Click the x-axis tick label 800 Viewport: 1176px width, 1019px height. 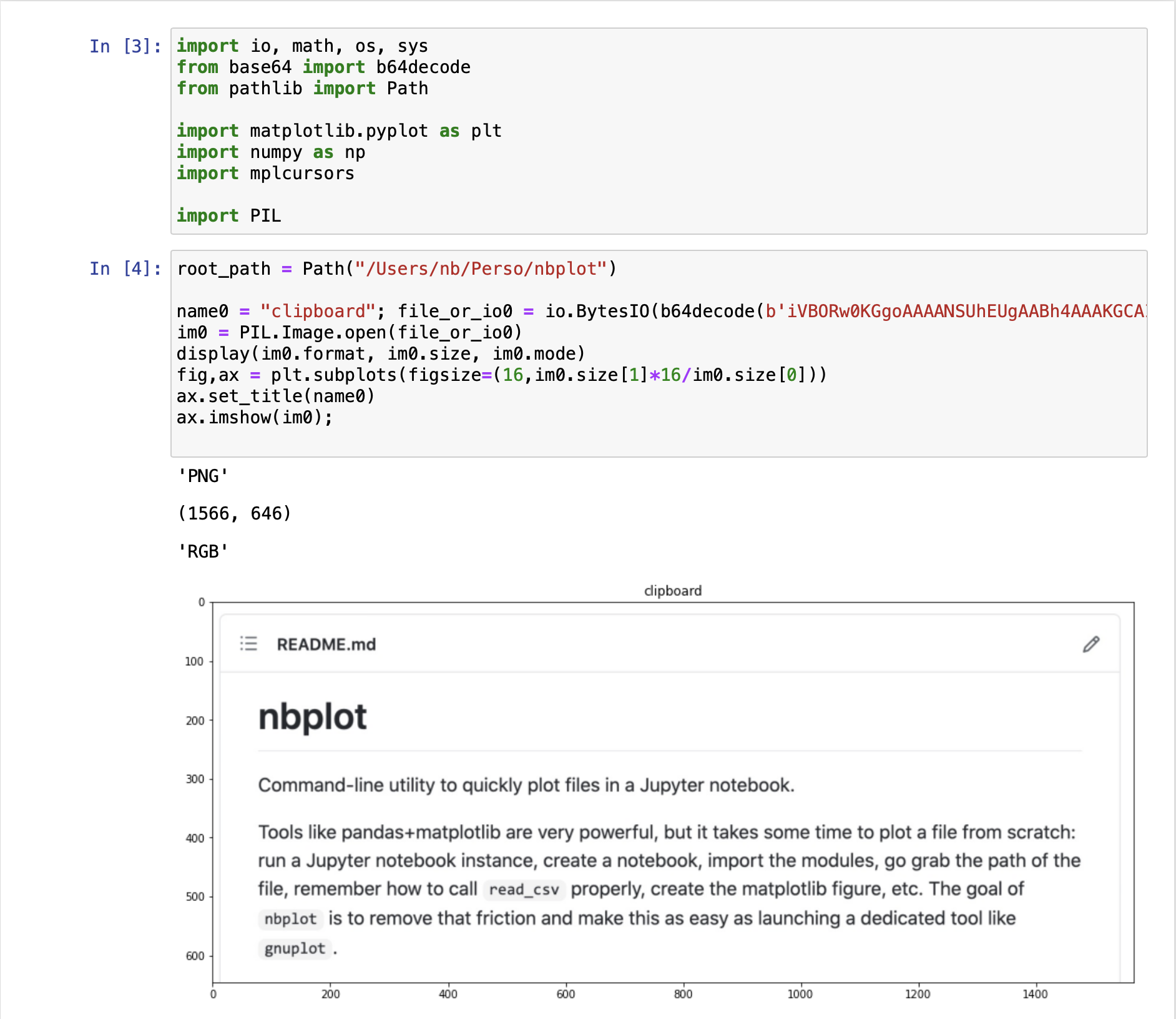click(x=684, y=994)
